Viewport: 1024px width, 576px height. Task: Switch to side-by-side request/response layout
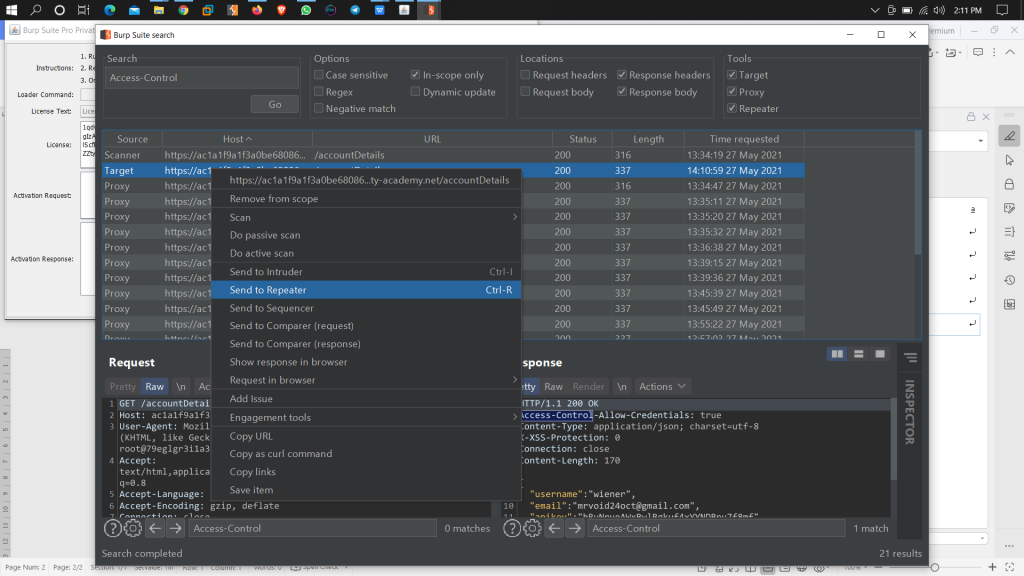837,354
